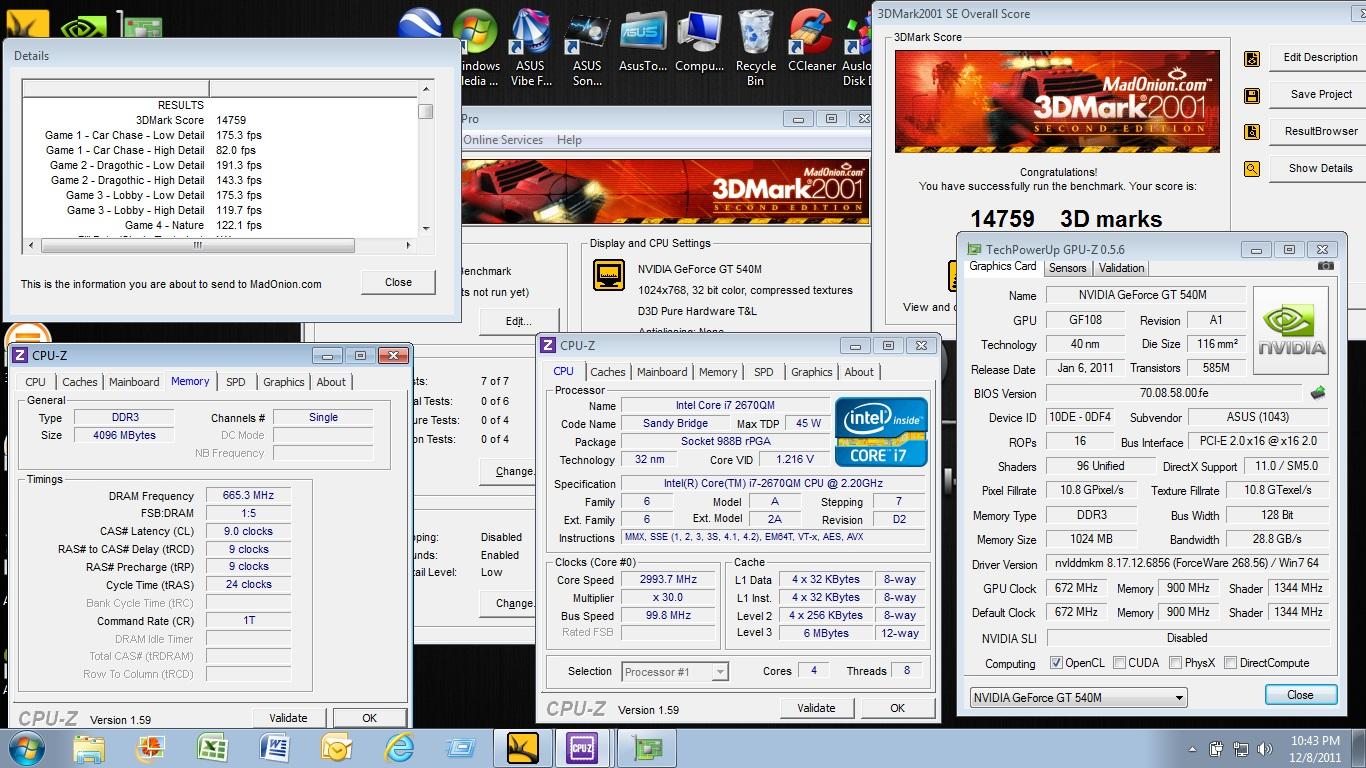Click the Close button in GPU-Z
1366x768 pixels.
tap(1300, 695)
